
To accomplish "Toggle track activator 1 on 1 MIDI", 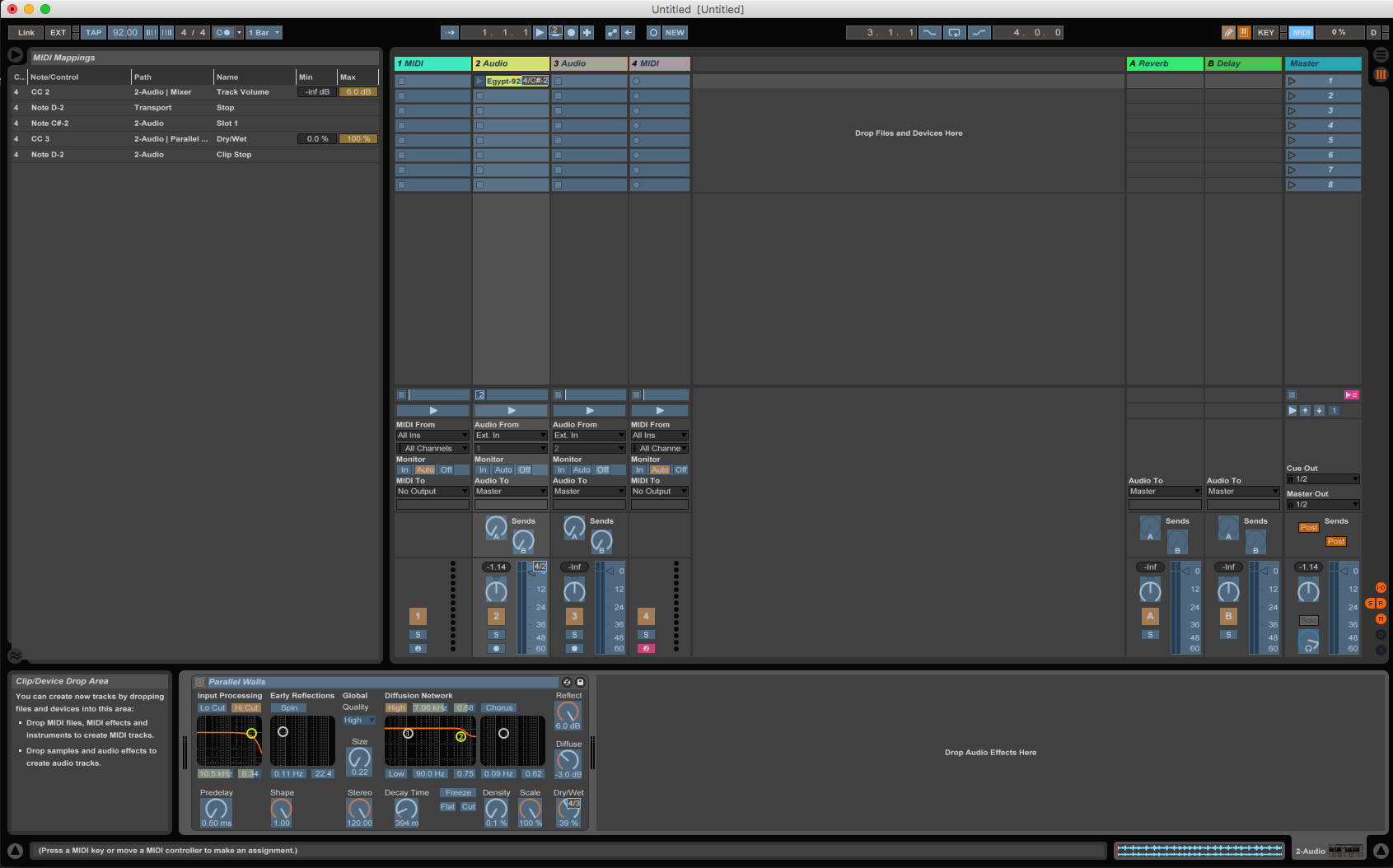I will (x=418, y=616).
